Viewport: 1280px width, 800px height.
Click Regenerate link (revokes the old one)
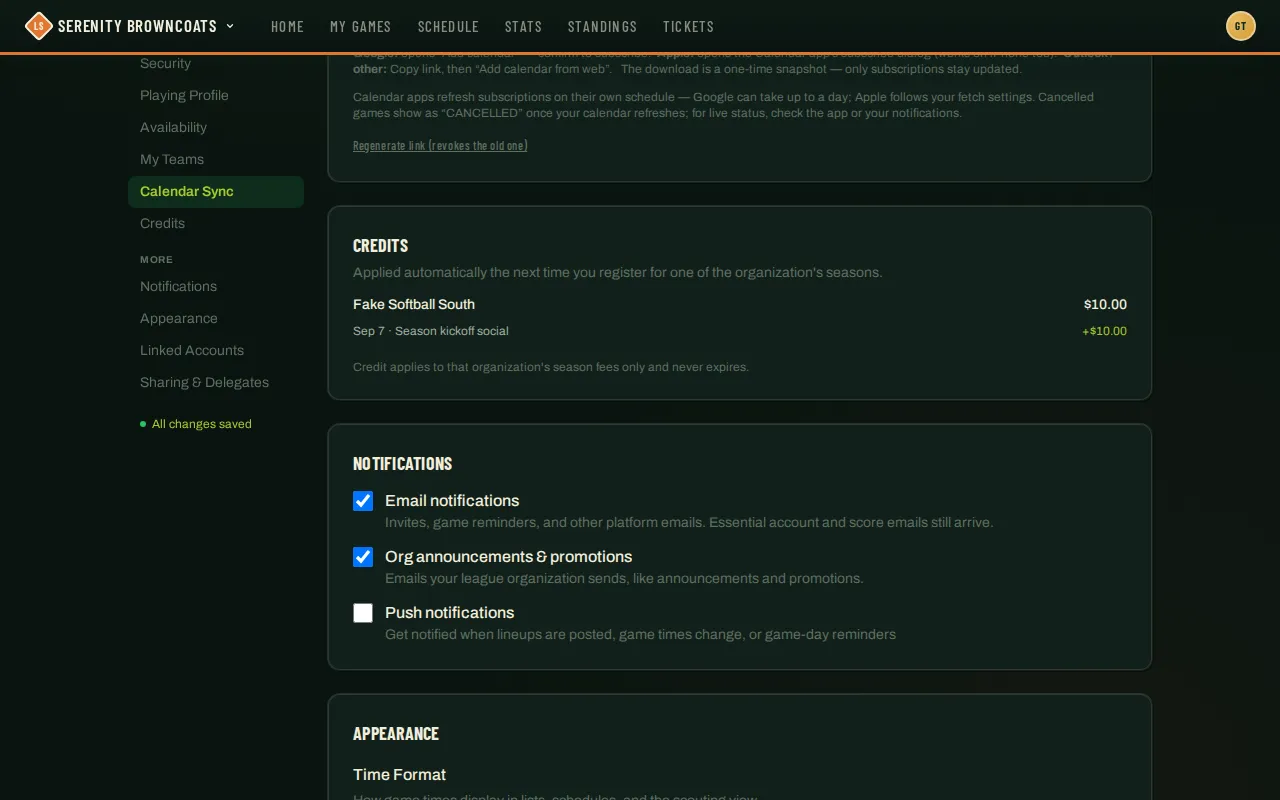(440, 146)
